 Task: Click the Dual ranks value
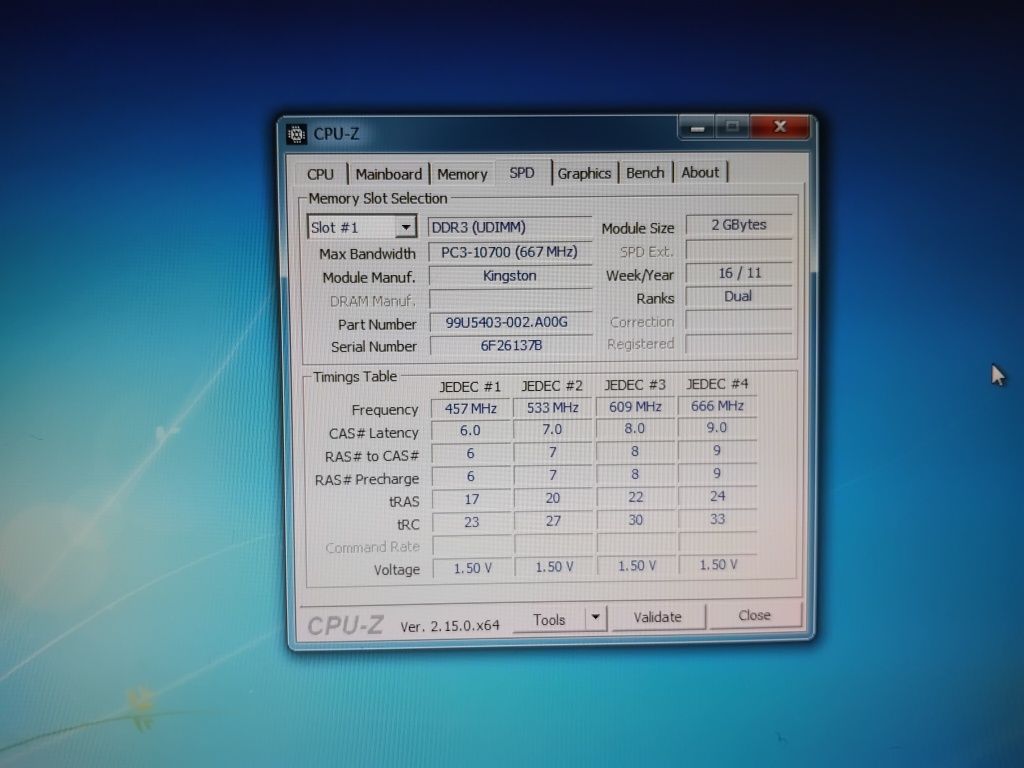click(x=739, y=296)
